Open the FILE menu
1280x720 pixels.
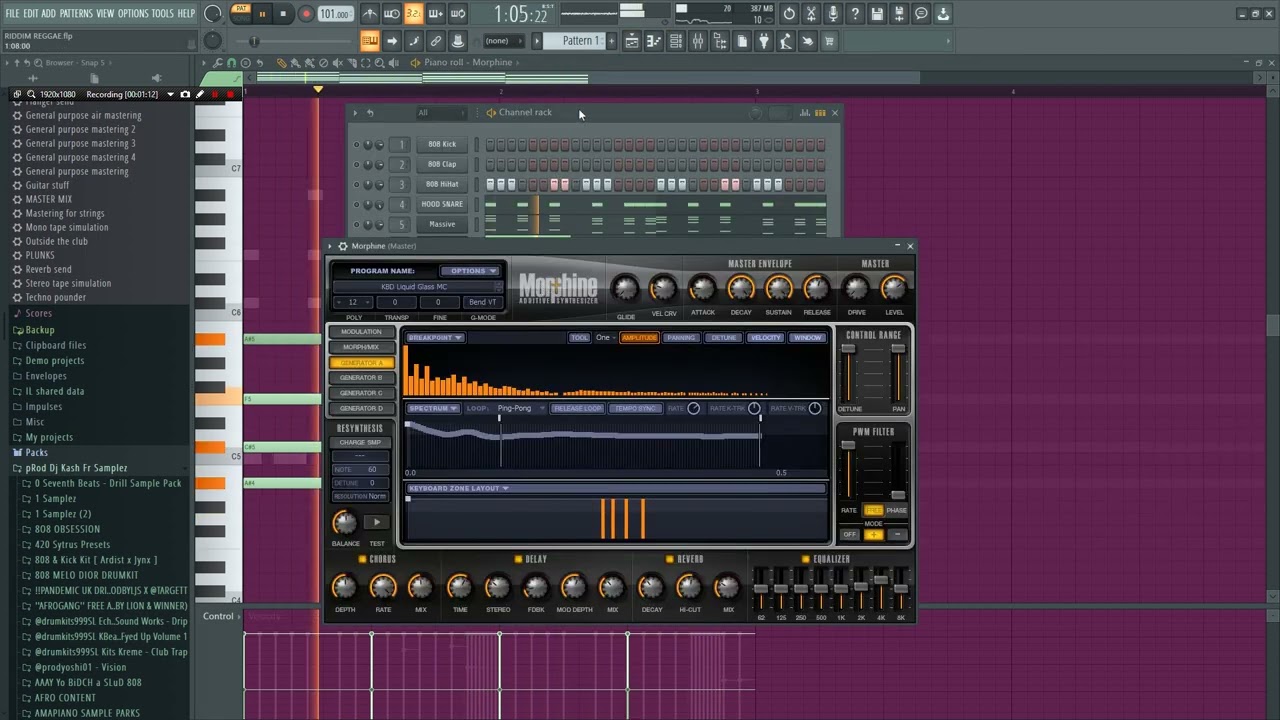point(13,13)
